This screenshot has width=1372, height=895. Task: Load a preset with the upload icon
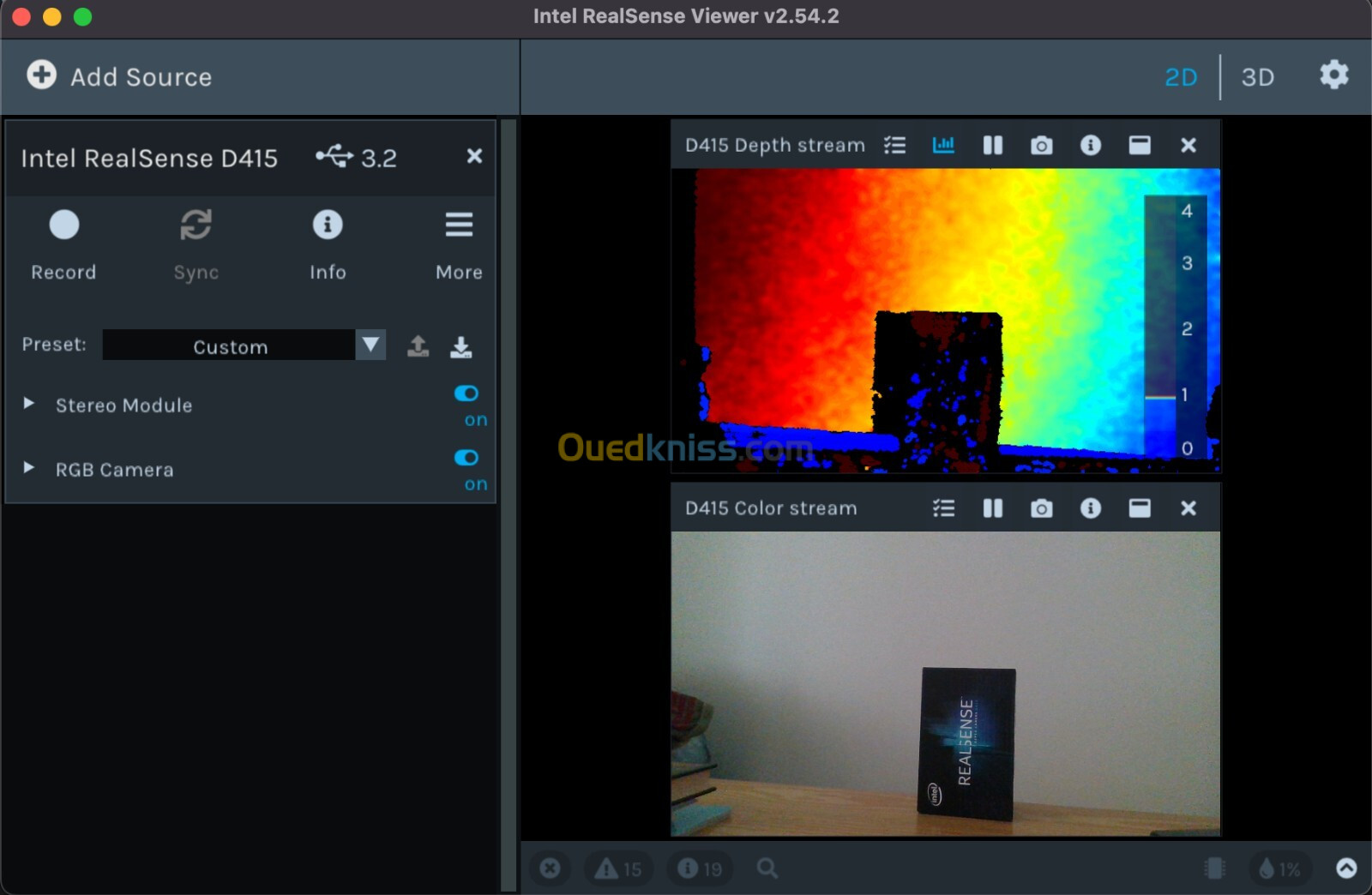point(418,345)
